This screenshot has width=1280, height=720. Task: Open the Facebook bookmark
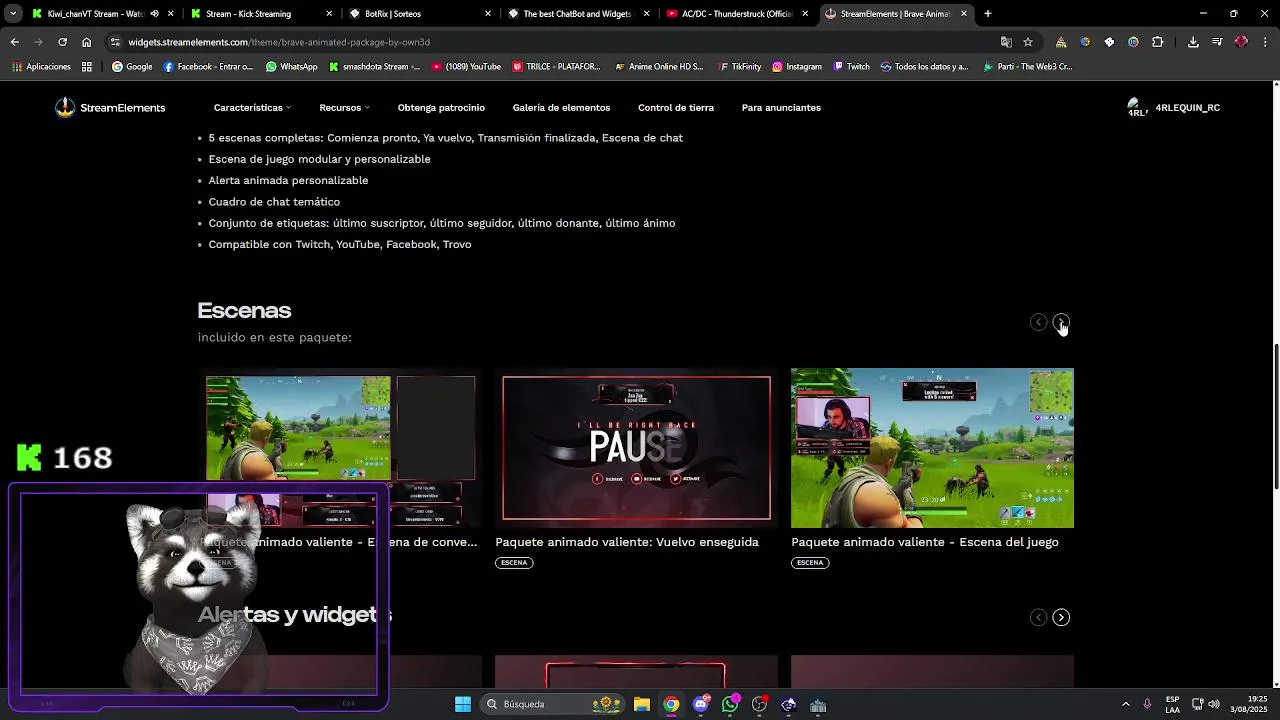(x=208, y=67)
